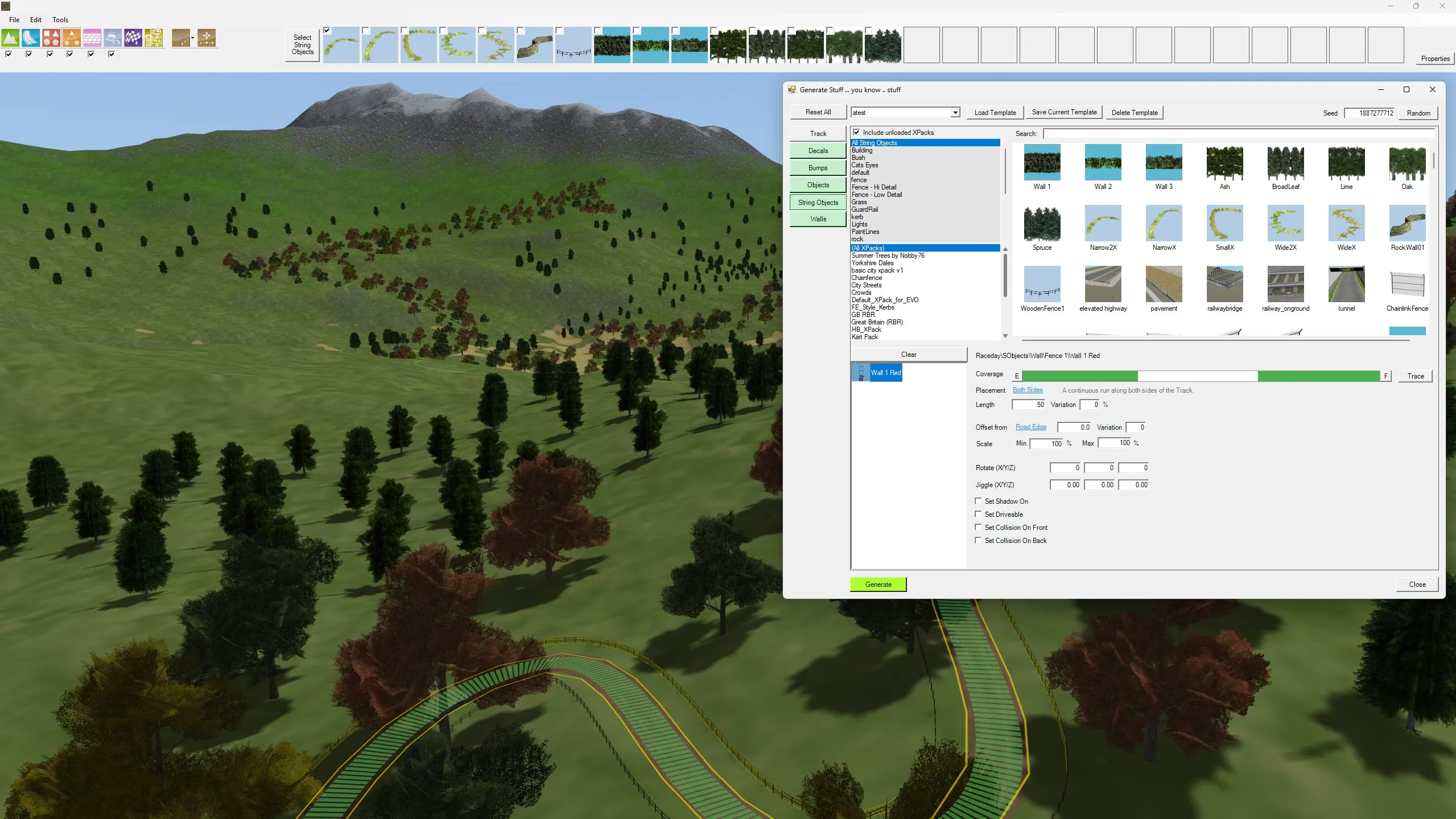Image resolution: width=1456 pixels, height=819 pixels.
Task: Click the brown ground grid tool icon
Action: pos(181,38)
